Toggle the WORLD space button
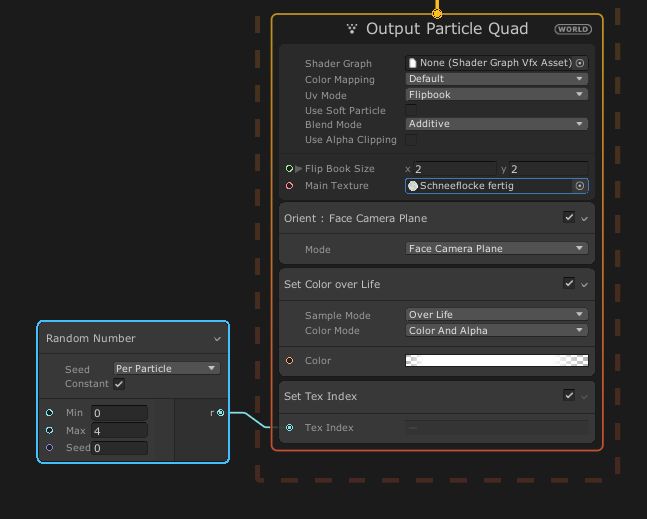Image resolution: width=647 pixels, height=519 pixels. point(573,30)
